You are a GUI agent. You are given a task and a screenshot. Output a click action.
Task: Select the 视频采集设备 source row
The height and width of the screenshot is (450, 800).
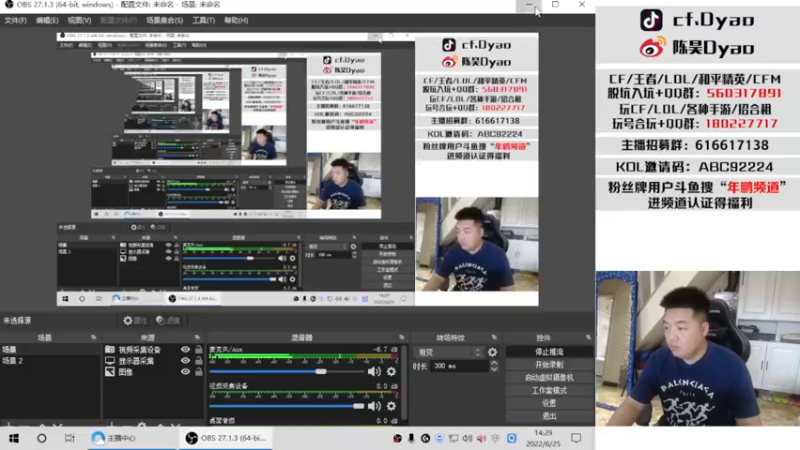154,349
